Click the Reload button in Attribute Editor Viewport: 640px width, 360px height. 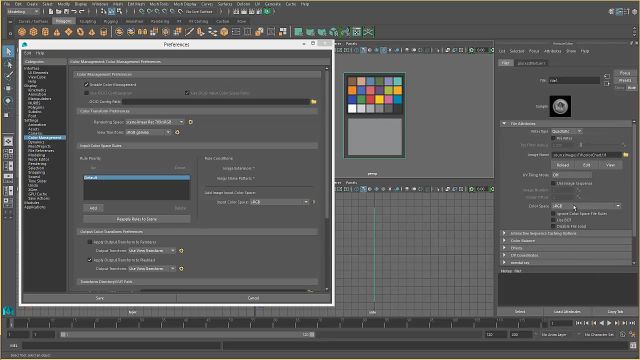coord(562,165)
